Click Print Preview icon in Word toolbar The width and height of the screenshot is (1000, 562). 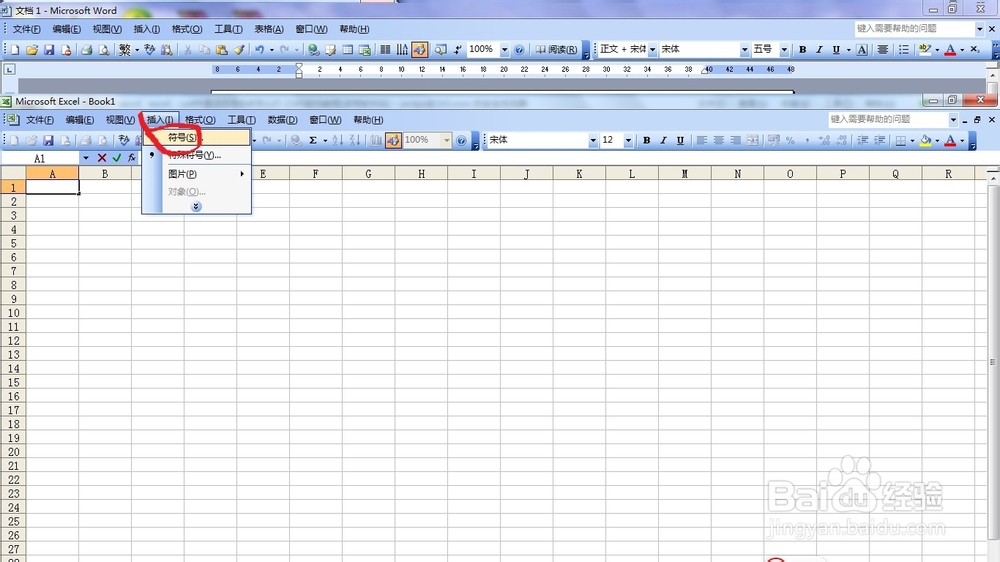click(x=104, y=49)
